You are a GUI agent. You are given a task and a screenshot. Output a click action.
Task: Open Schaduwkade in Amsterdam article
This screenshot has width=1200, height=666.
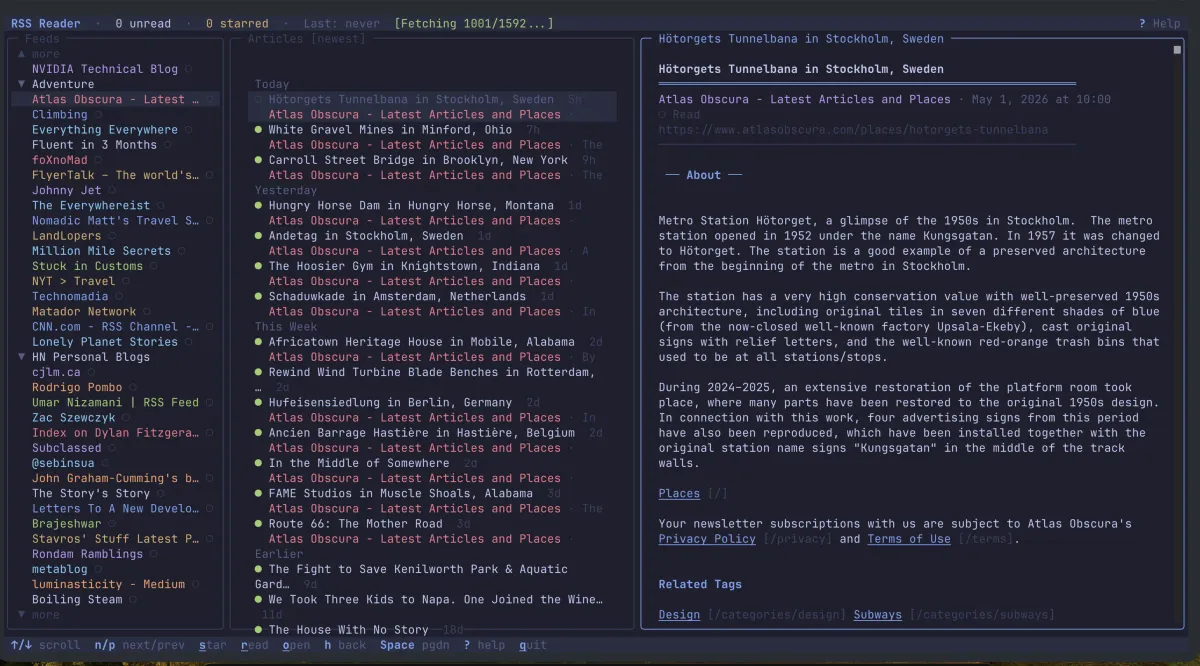click(x=397, y=297)
